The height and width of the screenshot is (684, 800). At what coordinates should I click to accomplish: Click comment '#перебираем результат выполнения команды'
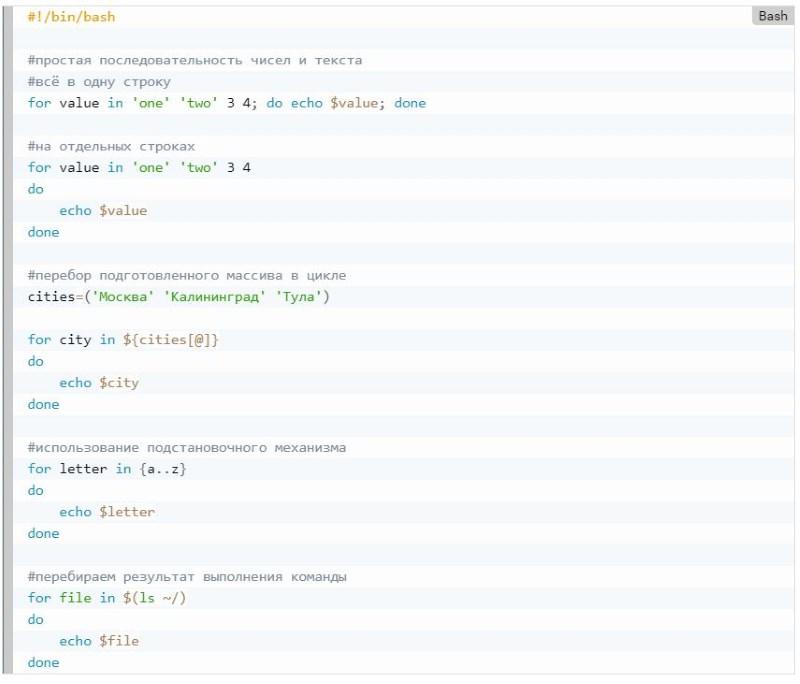(x=187, y=577)
